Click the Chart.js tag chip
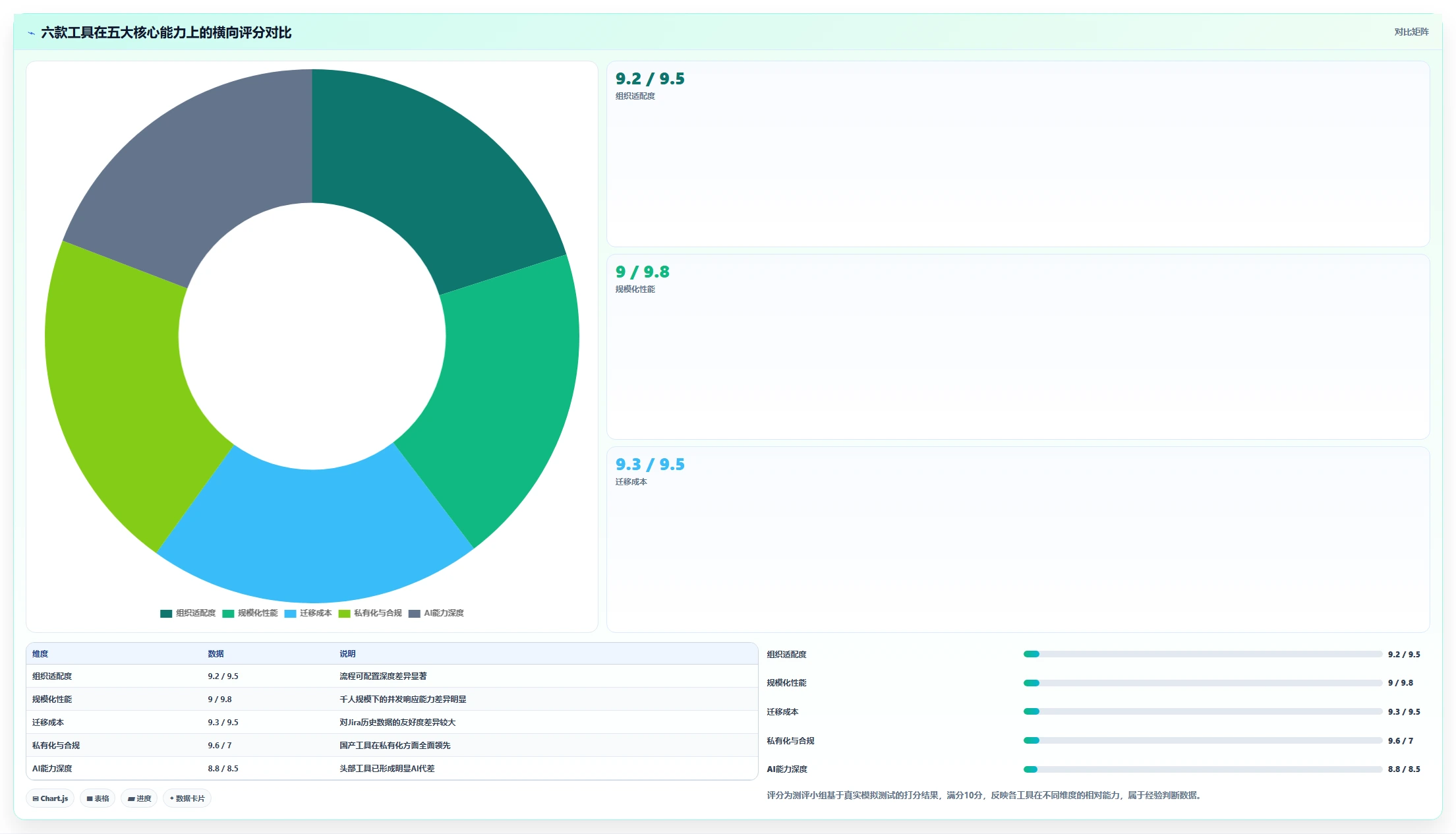Screen dimensions: 1456x834 (50, 798)
